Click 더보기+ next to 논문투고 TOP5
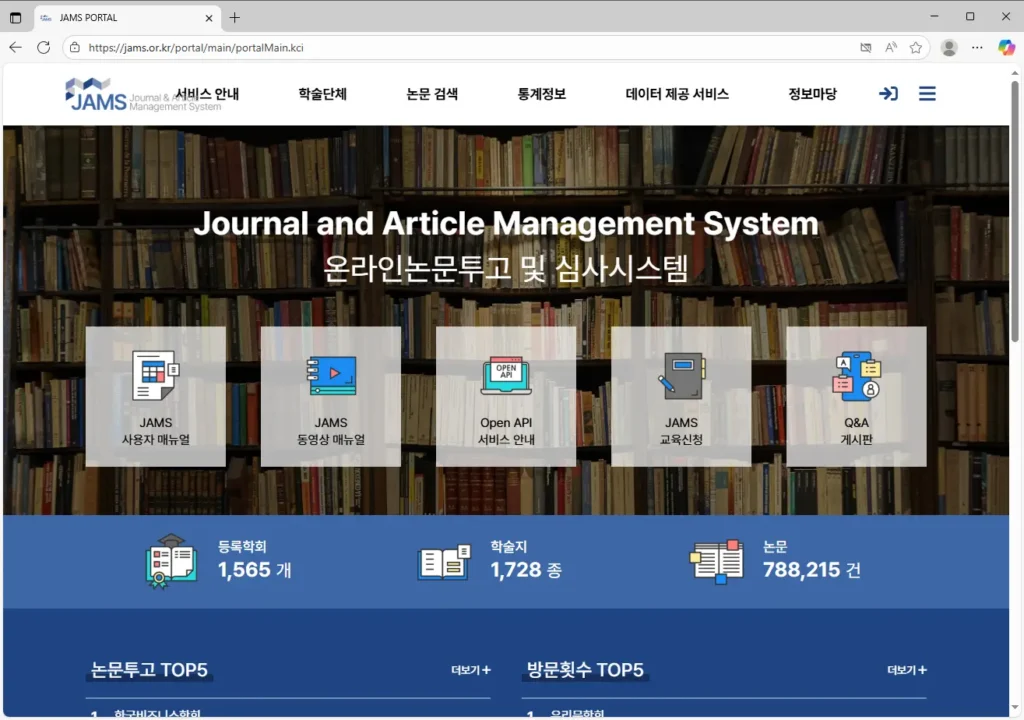Viewport: 1024px width, 720px height. coord(471,670)
